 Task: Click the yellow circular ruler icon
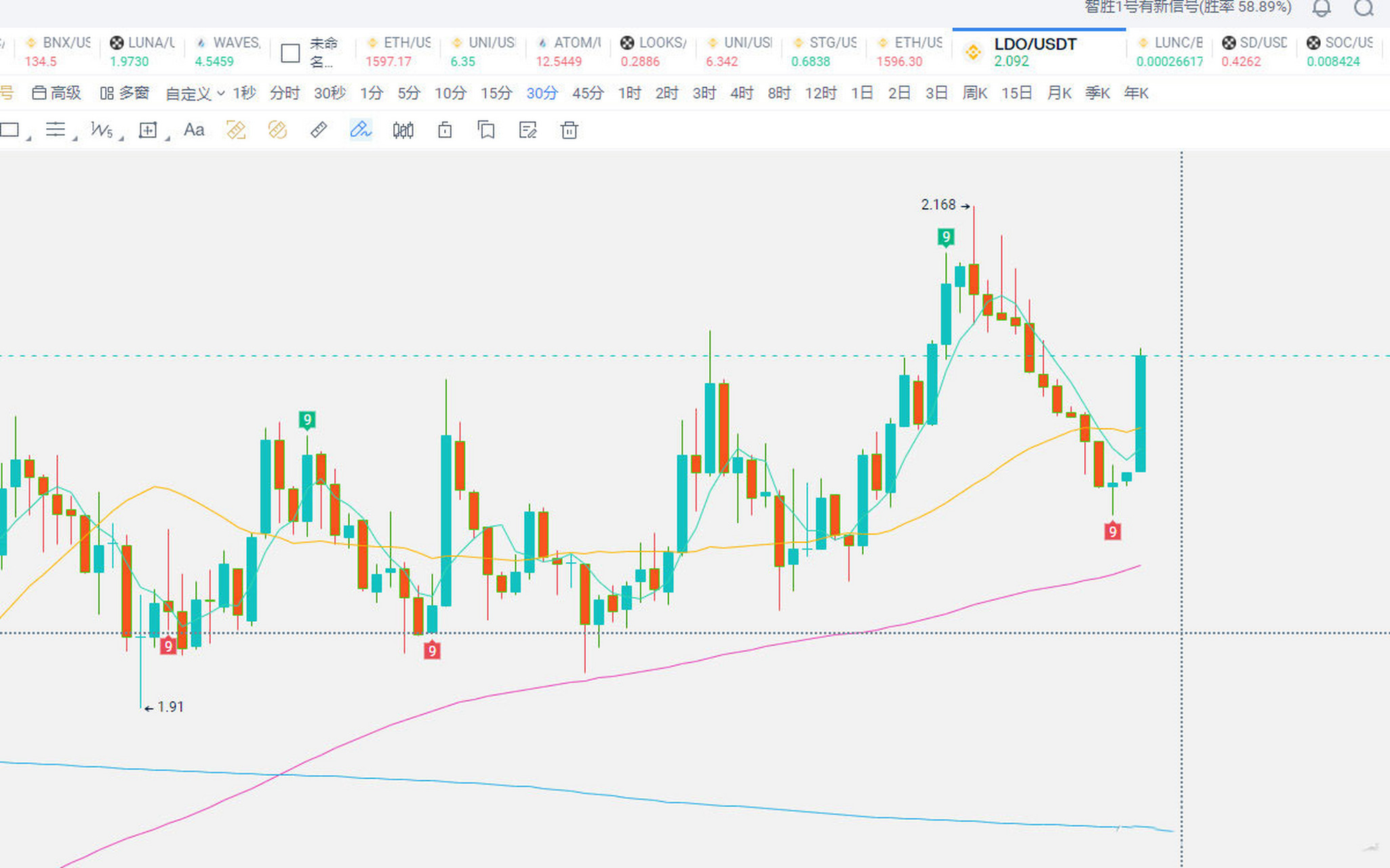[x=277, y=130]
